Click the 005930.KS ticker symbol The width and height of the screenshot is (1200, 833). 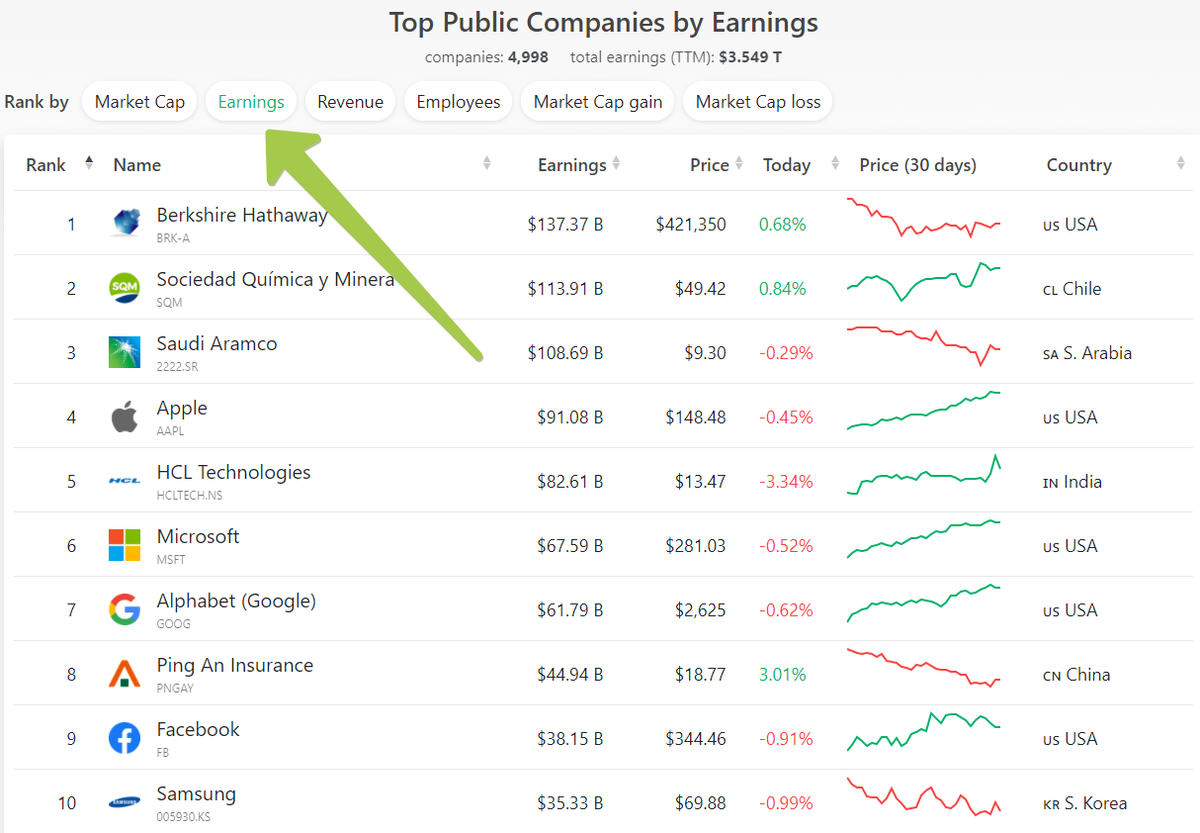coord(183,817)
